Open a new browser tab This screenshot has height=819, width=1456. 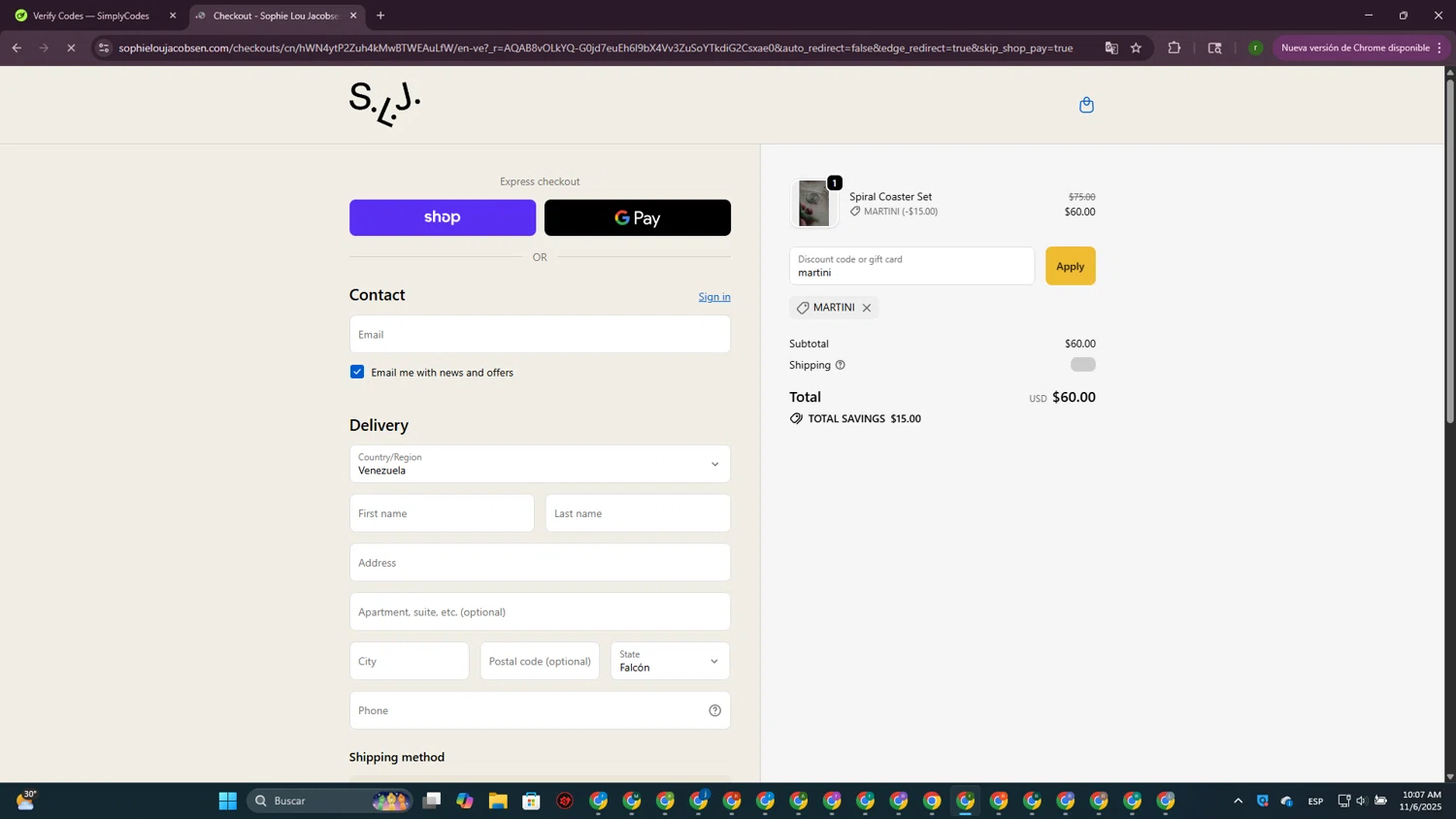(x=381, y=16)
